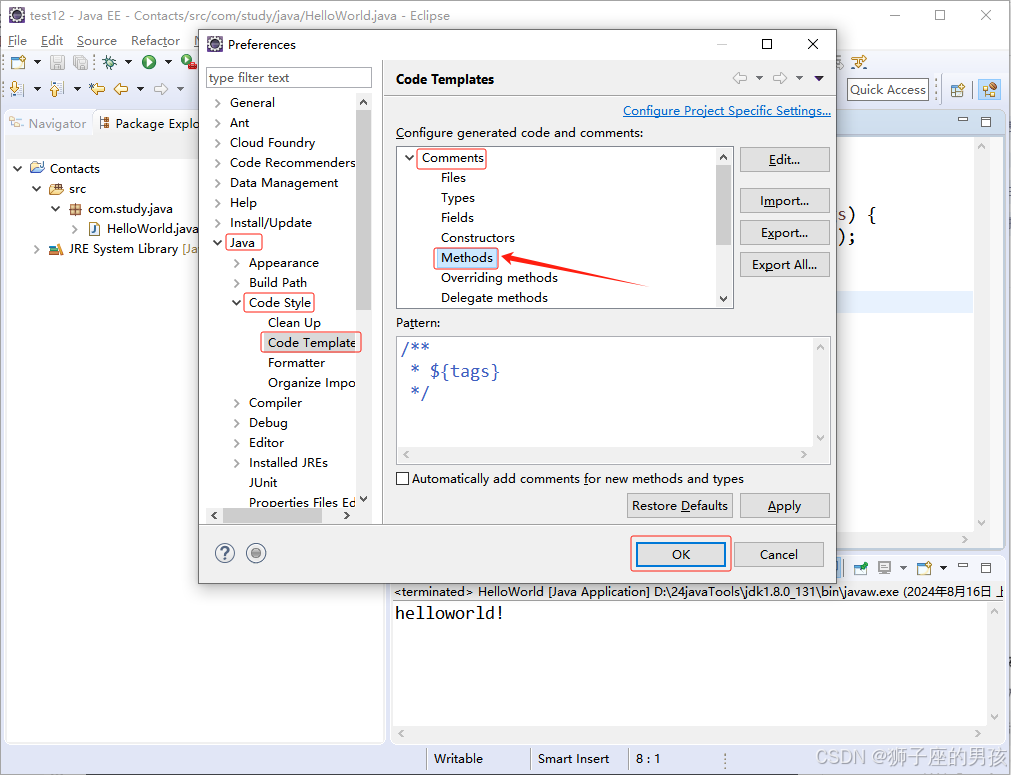This screenshot has height=775, width=1011.
Task: Toggle automatically add comments checkbox
Action: click(402, 478)
